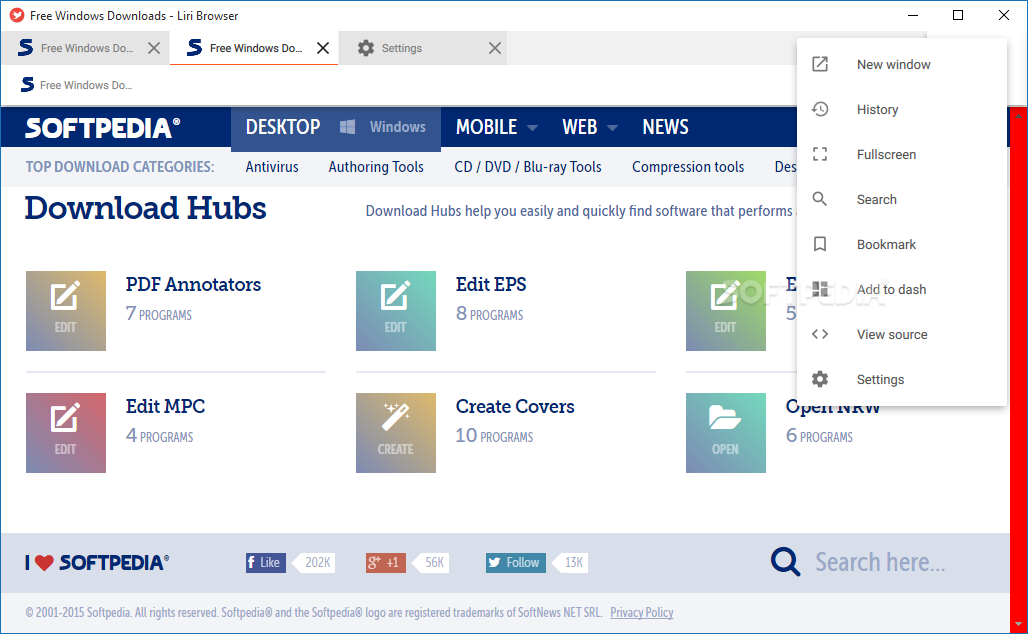Expand the WEB dropdown arrow
This screenshot has height=634, width=1028.
(x=612, y=128)
